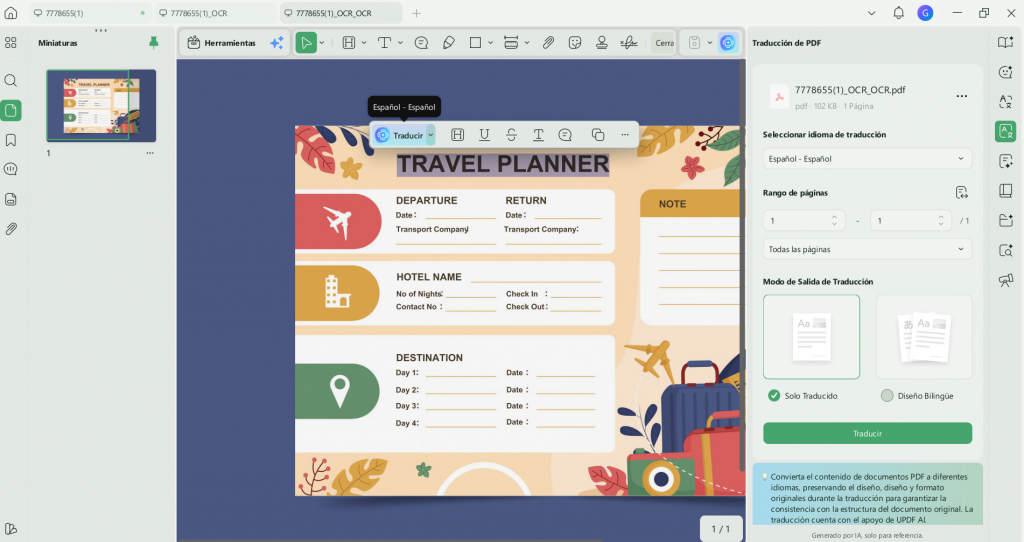Open the comments panel in left sidebar
1024x542 pixels.
click(x=10, y=169)
